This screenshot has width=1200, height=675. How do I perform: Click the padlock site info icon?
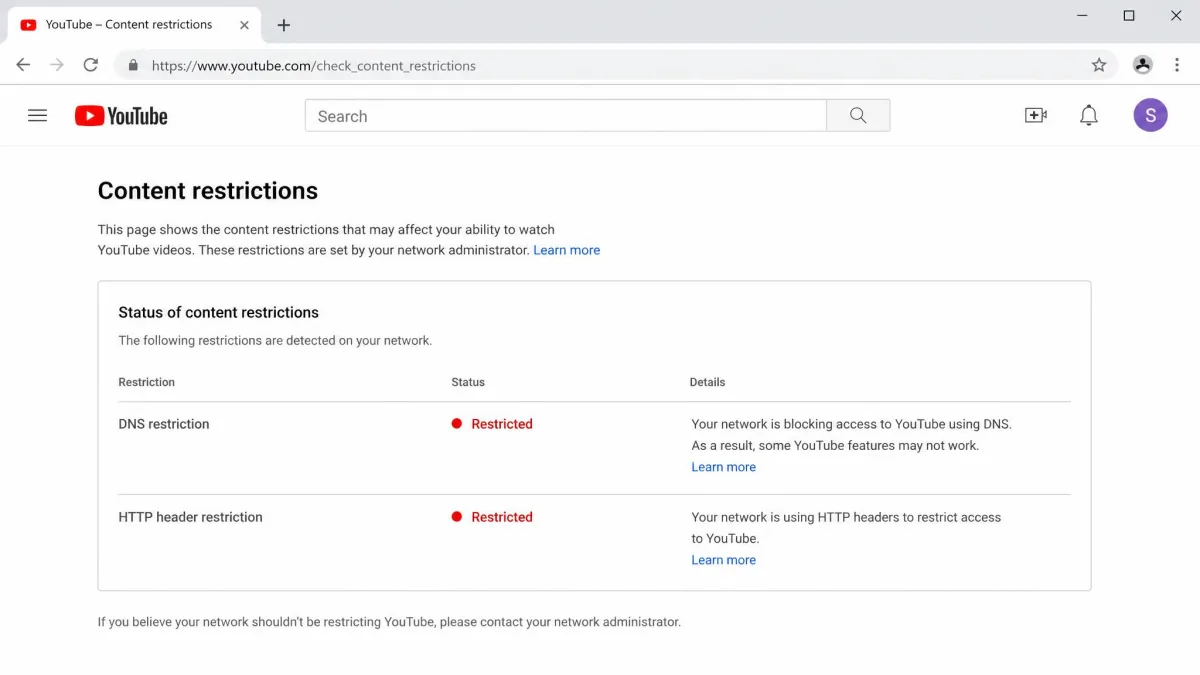(132, 65)
